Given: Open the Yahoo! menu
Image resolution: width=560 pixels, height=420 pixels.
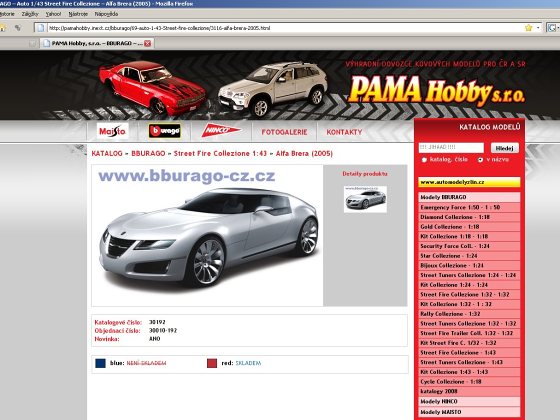Looking at the screenshot, I should pyautogui.click(x=54, y=14).
